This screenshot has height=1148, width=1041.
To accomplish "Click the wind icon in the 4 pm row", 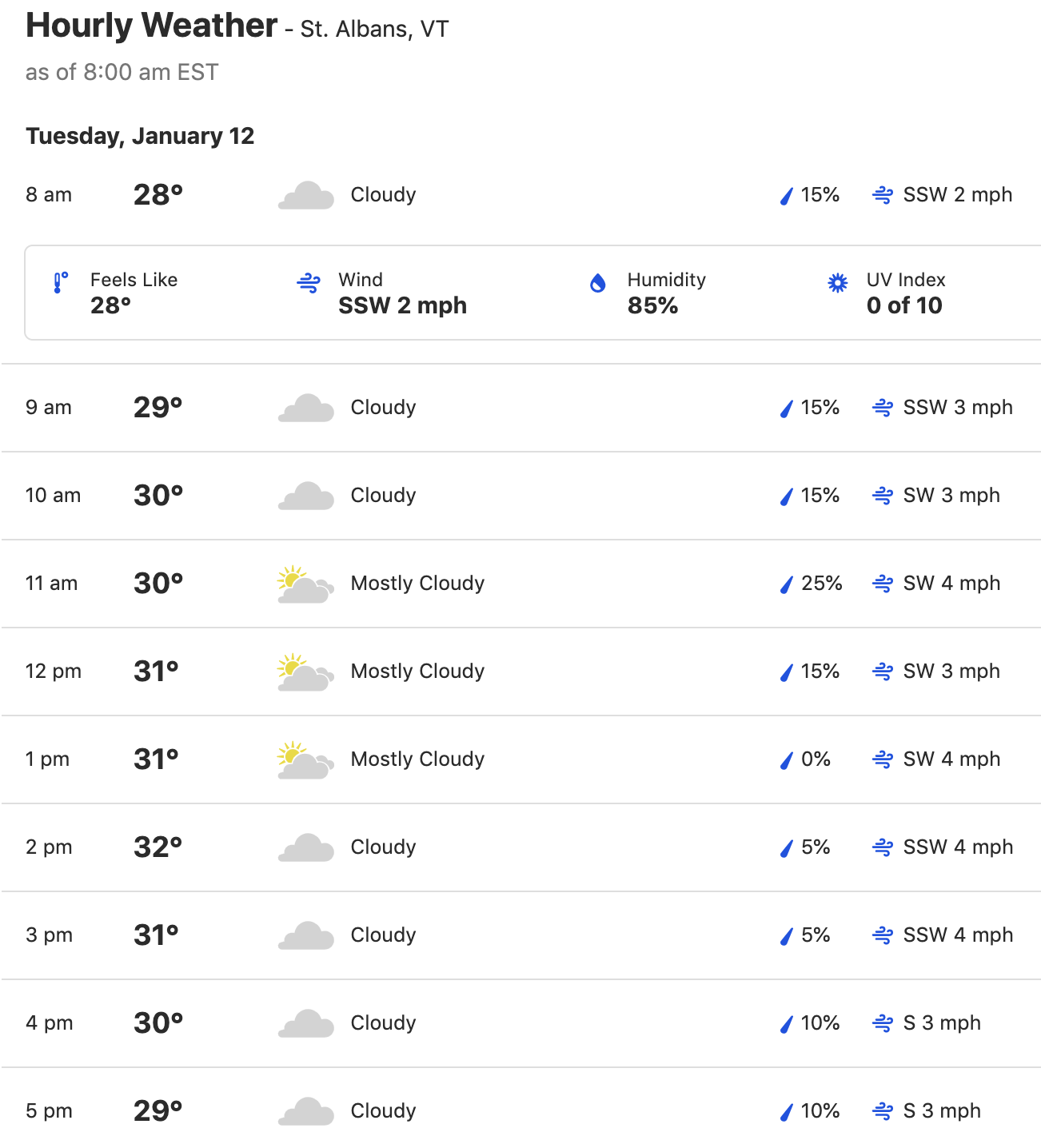I will point(883,1023).
